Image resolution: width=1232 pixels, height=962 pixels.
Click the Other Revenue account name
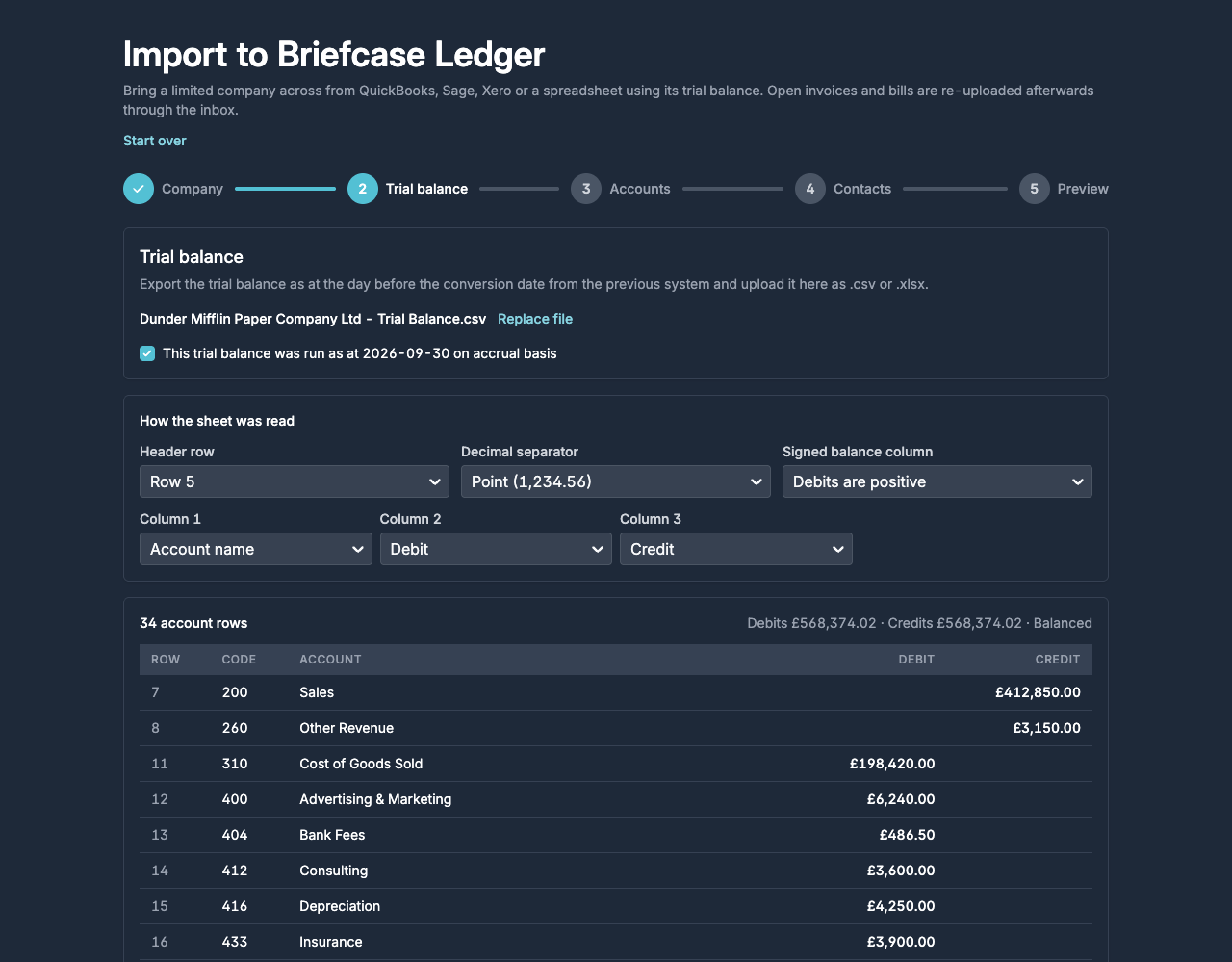(x=346, y=728)
